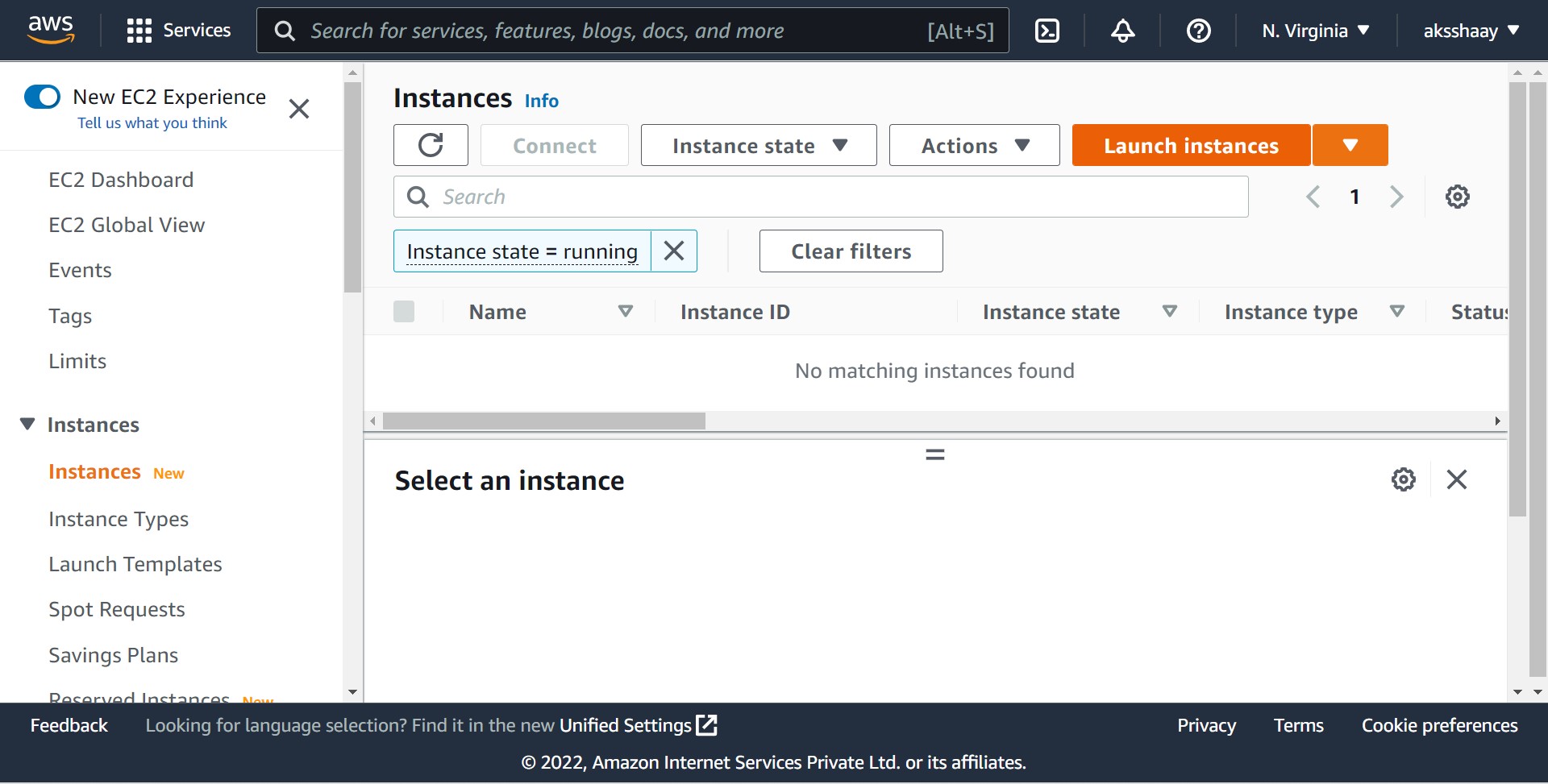Viewport: 1548px width, 784px height.
Task: Collapse the Instances sidebar section
Action: tap(27, 424)
